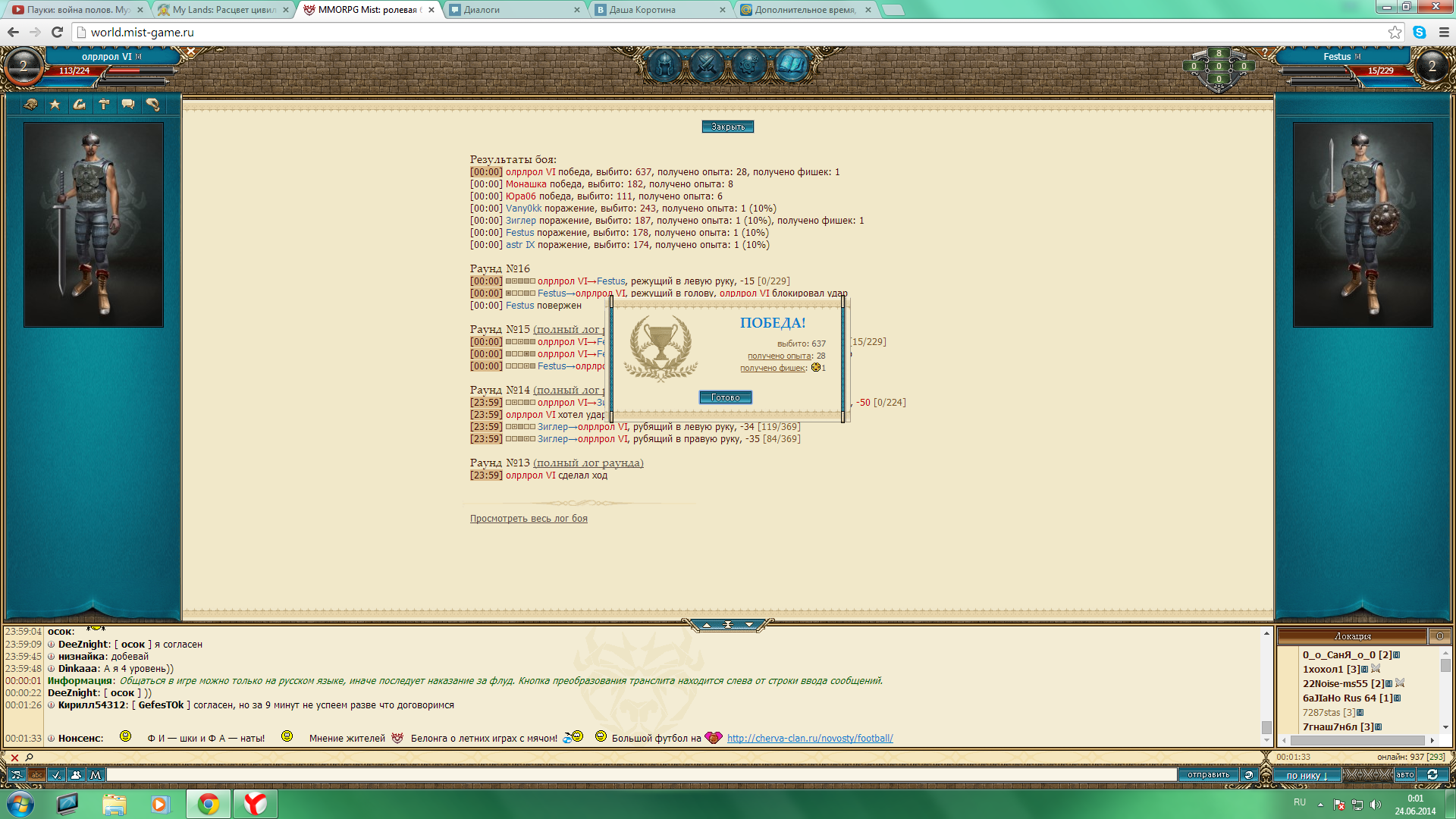Screen dimensions: 1456x819
Task: Click Vany0kk name in battle results
Action: (524, 209)
